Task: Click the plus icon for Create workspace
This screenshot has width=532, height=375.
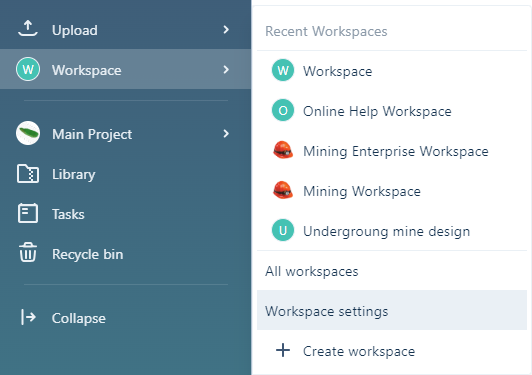Action: click(283, 350)
